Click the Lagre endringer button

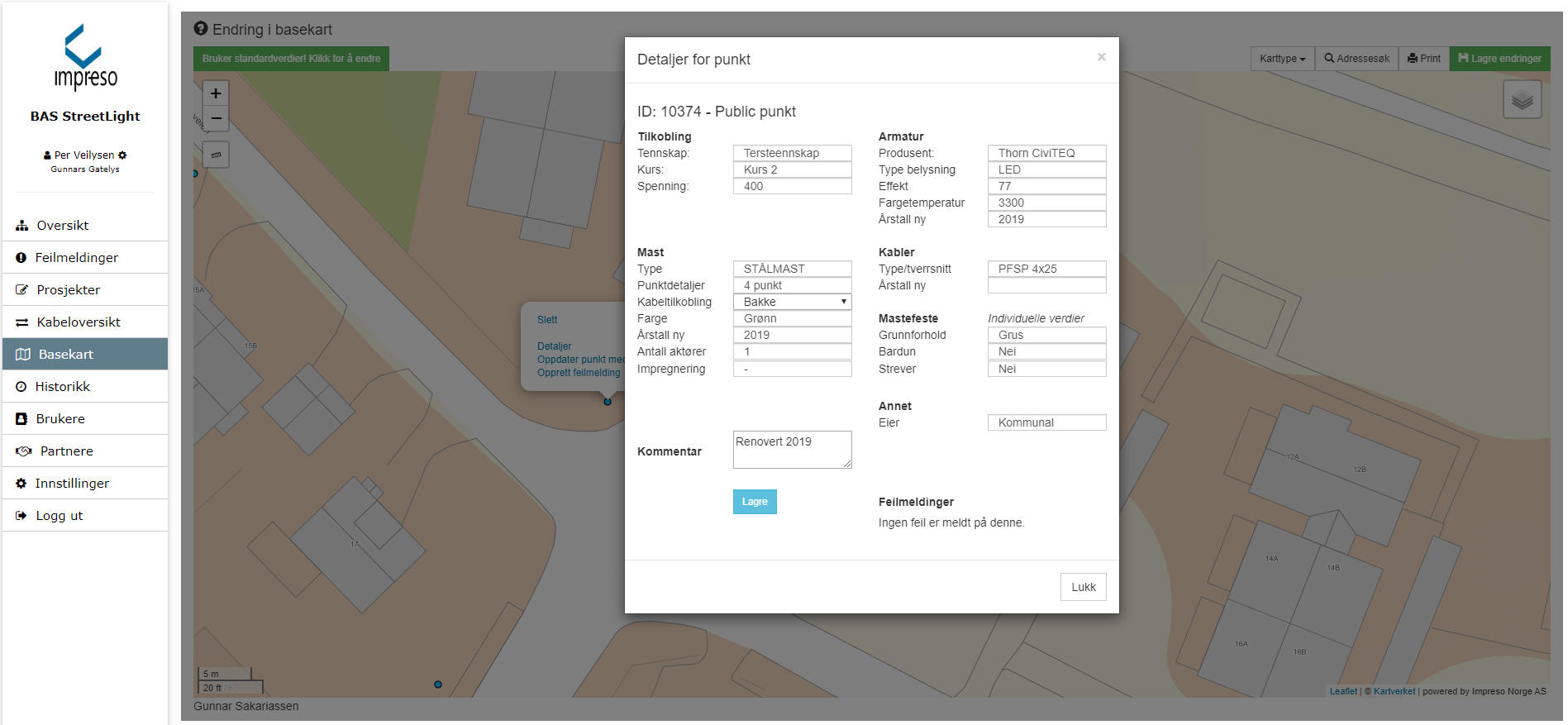[1499, 59]
